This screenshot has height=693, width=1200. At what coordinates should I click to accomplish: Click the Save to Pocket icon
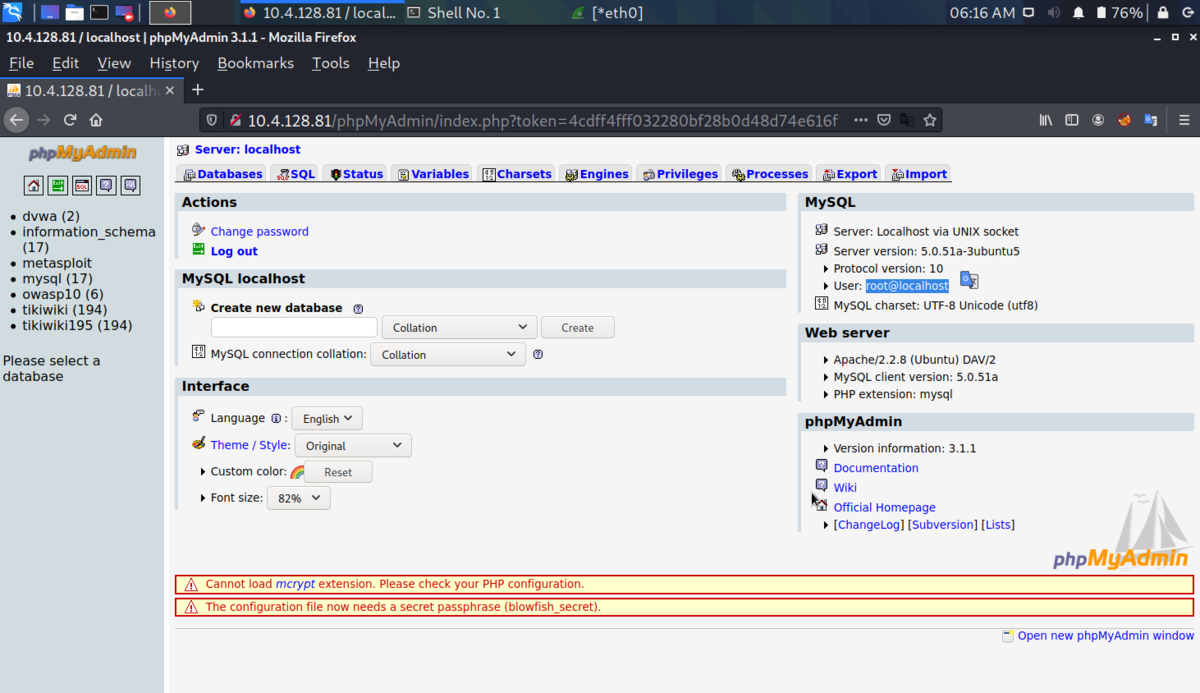tap(884, 120)
